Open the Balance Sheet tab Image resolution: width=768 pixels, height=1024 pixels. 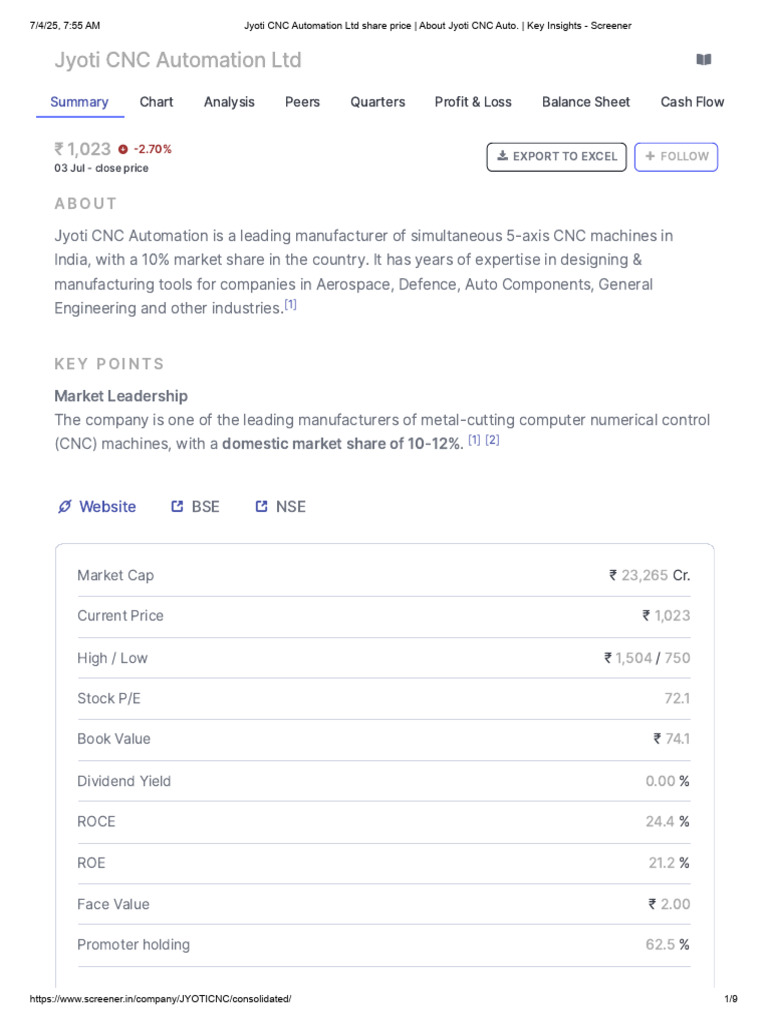click(x=586, y=102)
